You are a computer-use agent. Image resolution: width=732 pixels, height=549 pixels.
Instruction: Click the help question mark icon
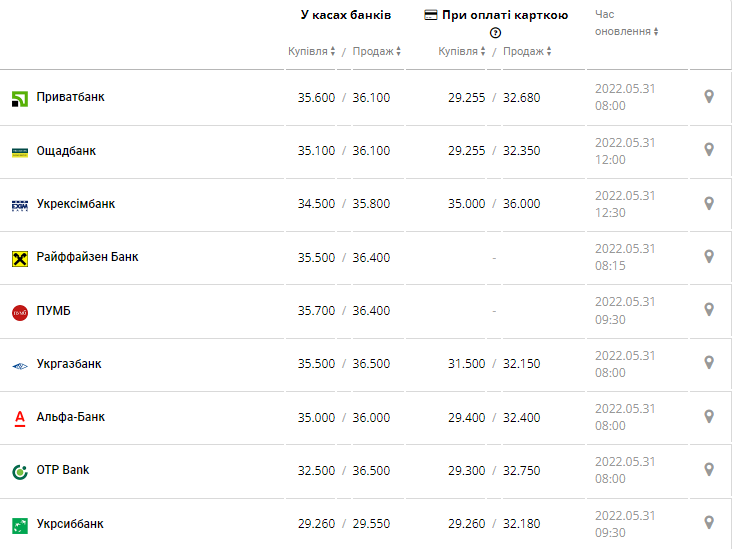tap(495, 33)
